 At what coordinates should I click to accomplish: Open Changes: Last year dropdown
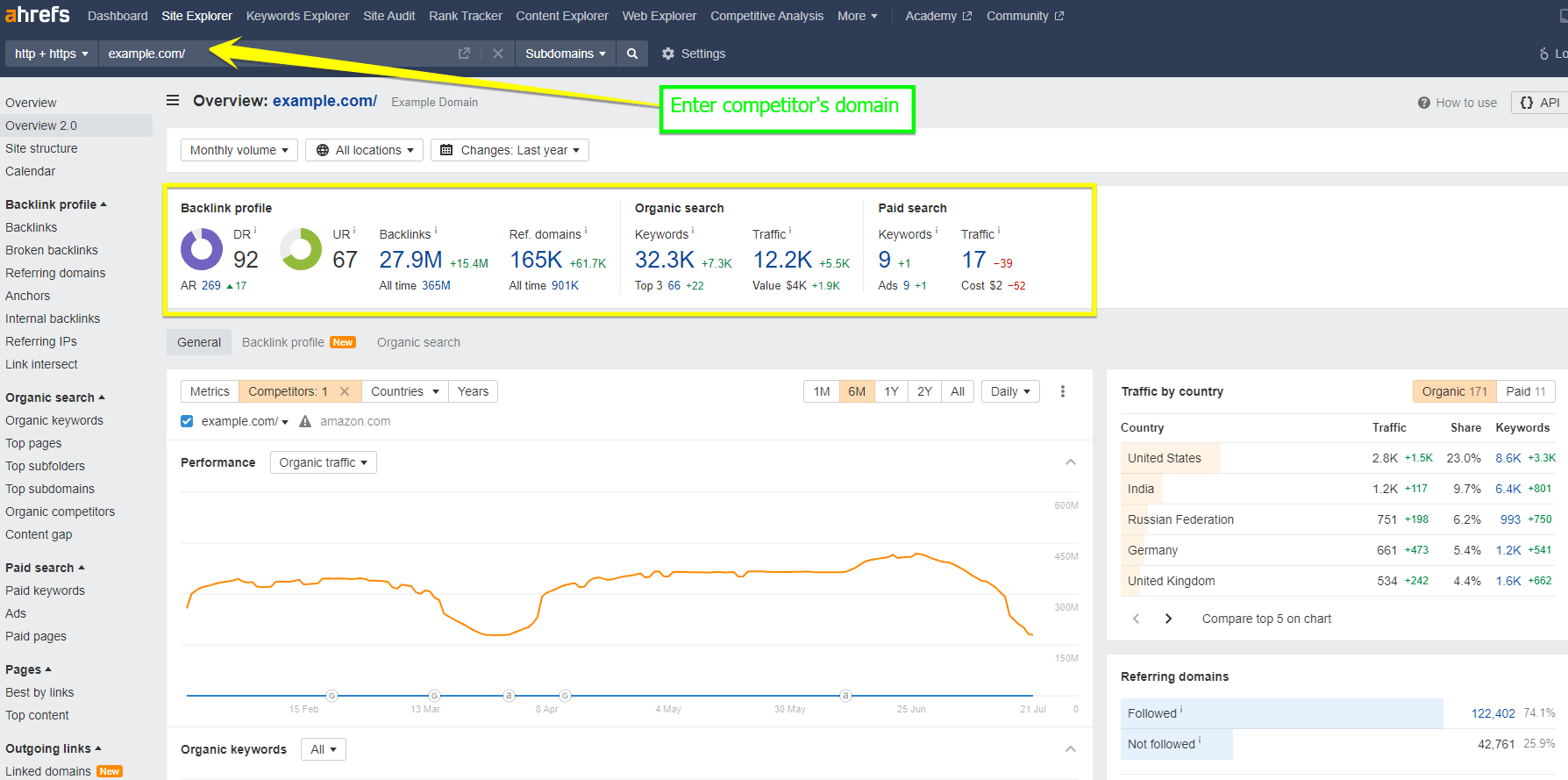pyautogui.click(x=510, y=150)
